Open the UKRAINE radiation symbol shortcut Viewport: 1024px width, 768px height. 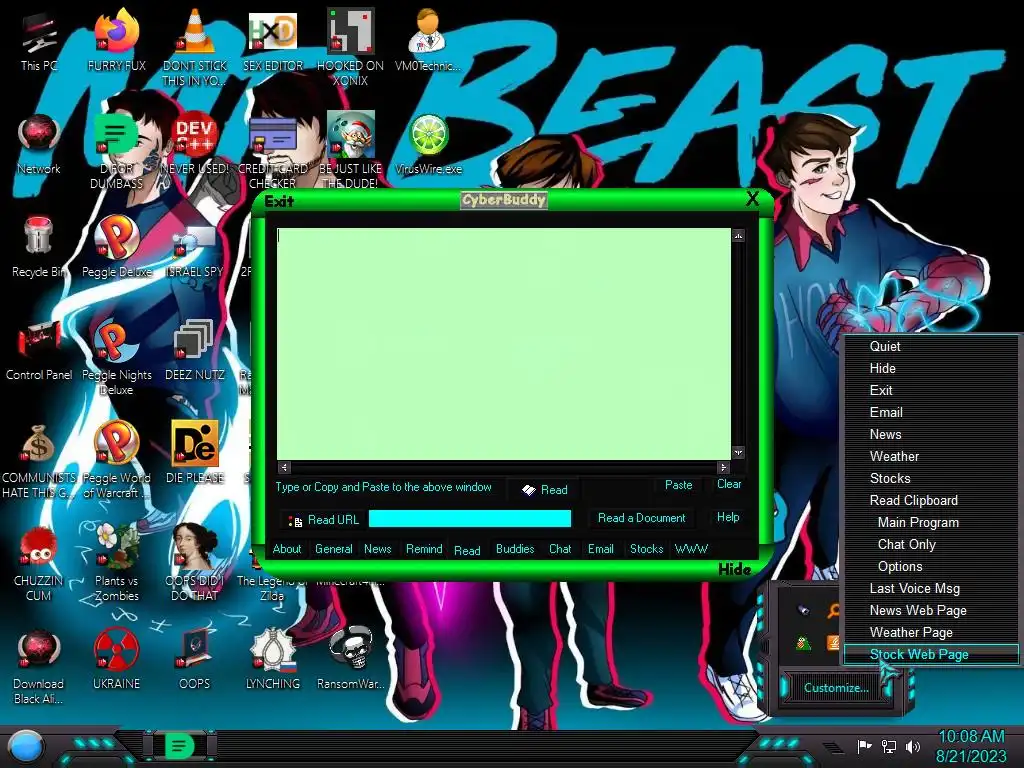tap(116, 660)
